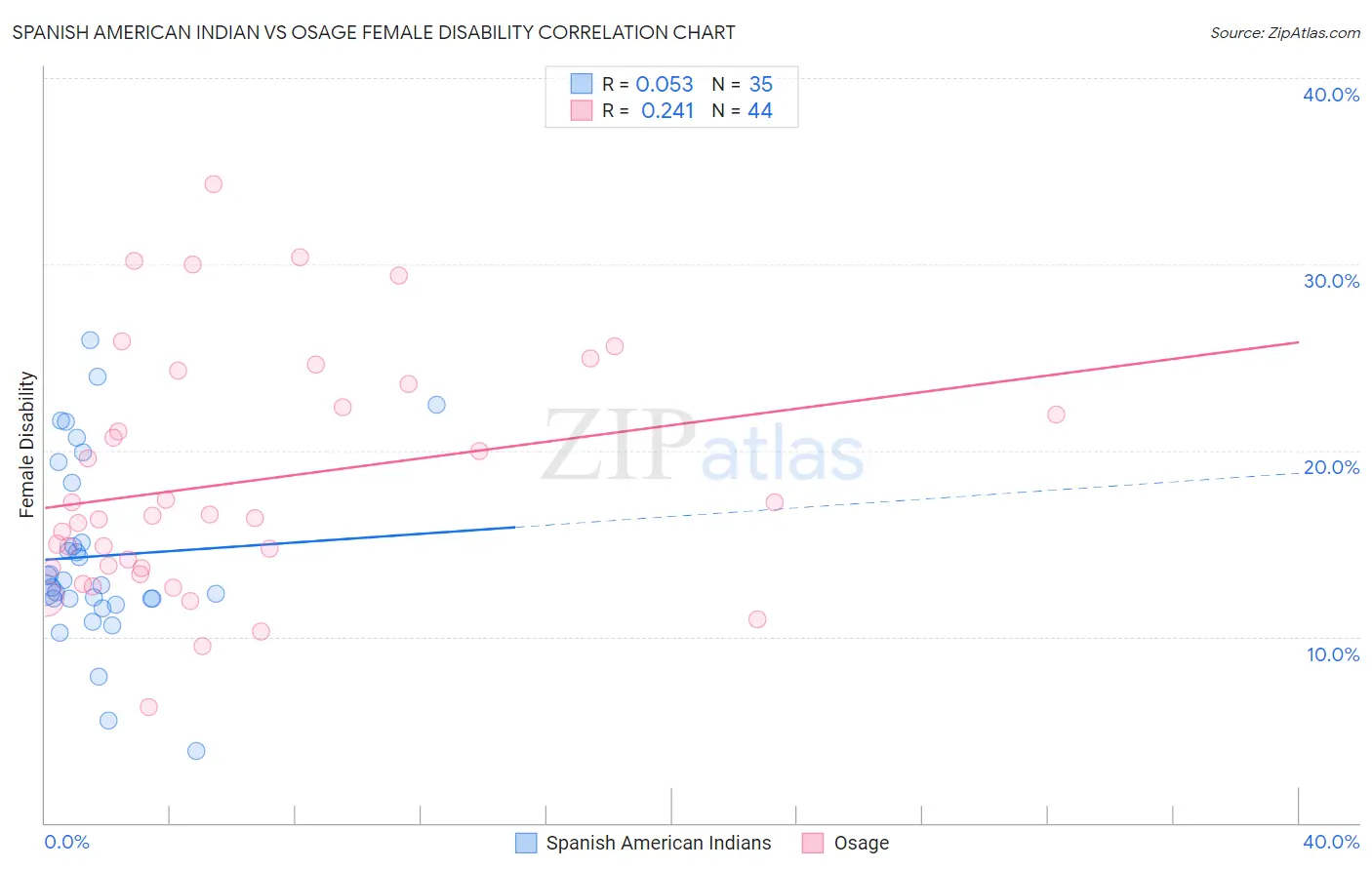Click the dashed blue extrapolation line

[906, 499]
